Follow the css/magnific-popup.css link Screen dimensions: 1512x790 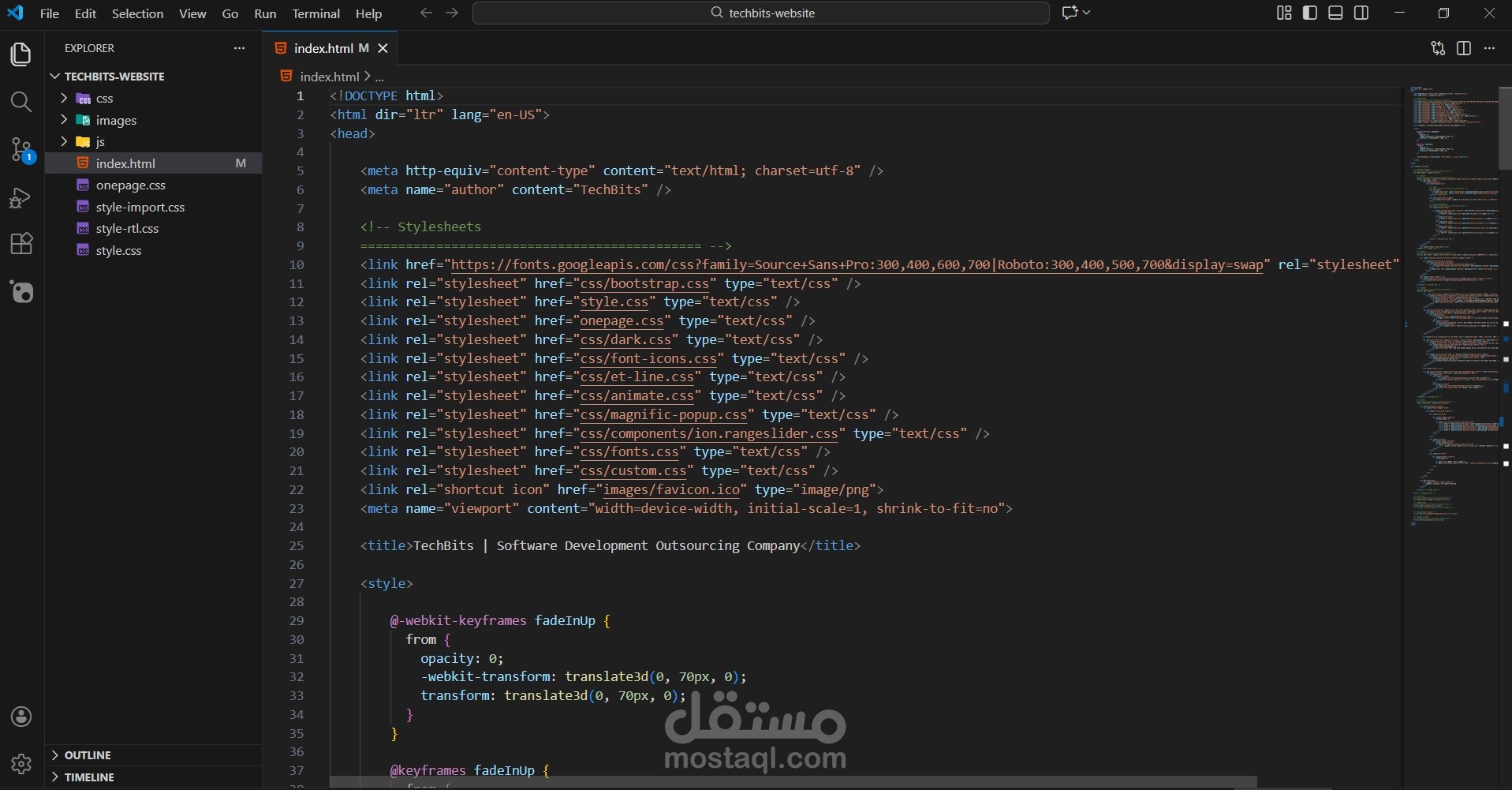[x=664, y=415]
